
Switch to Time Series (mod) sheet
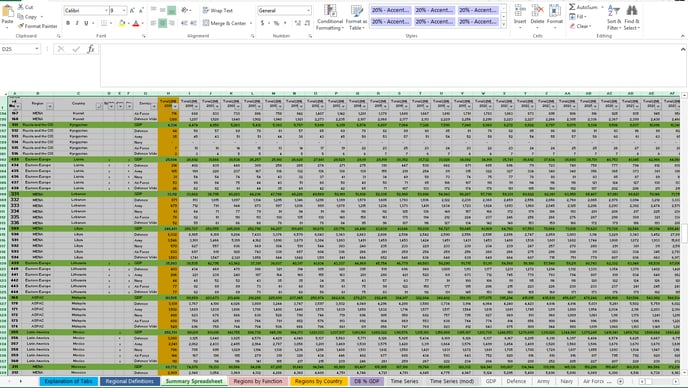[x=452, y=381]
